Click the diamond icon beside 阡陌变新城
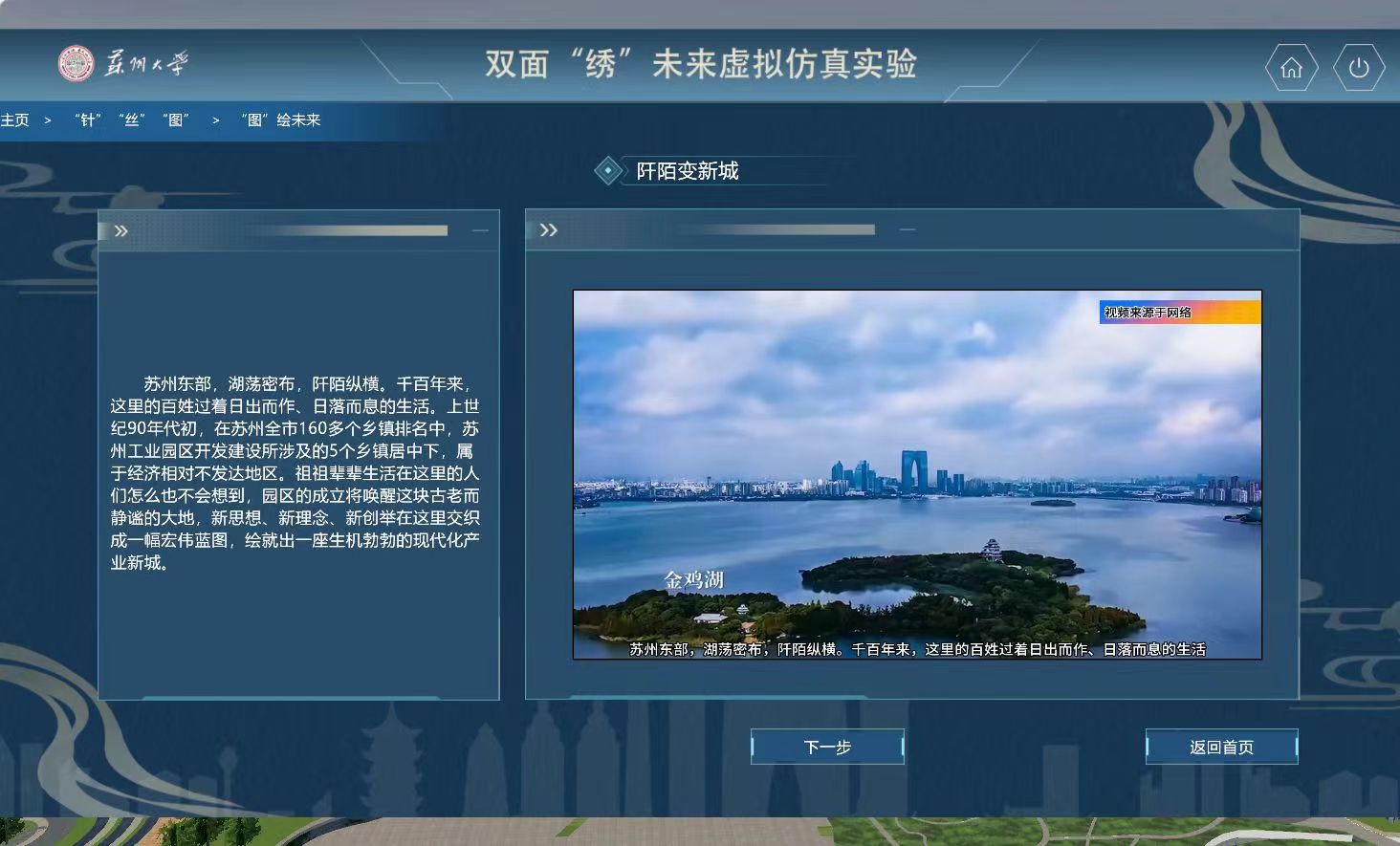The width and height of the screenshot is (1400, 846). [x=607, y=171]
